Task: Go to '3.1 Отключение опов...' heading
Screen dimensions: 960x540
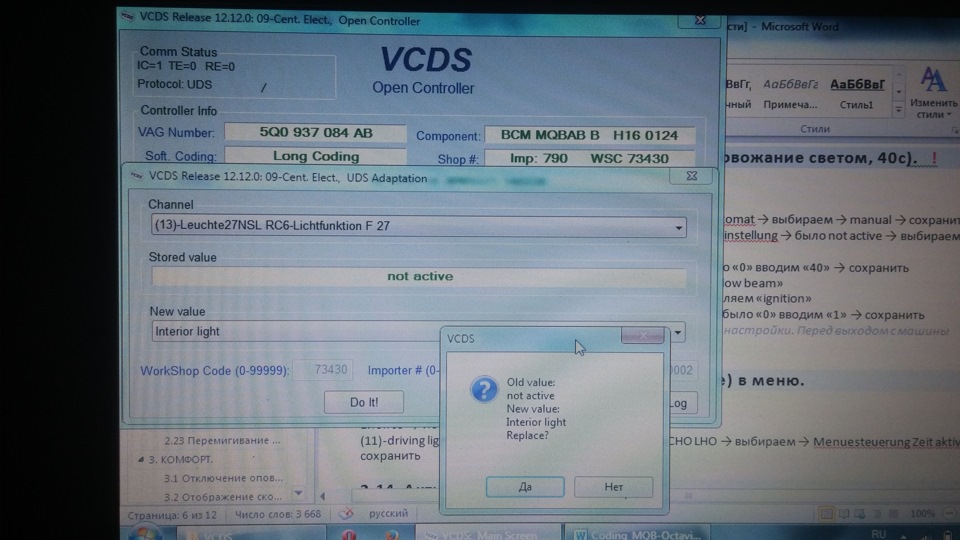Action: (x=223, y=478)
